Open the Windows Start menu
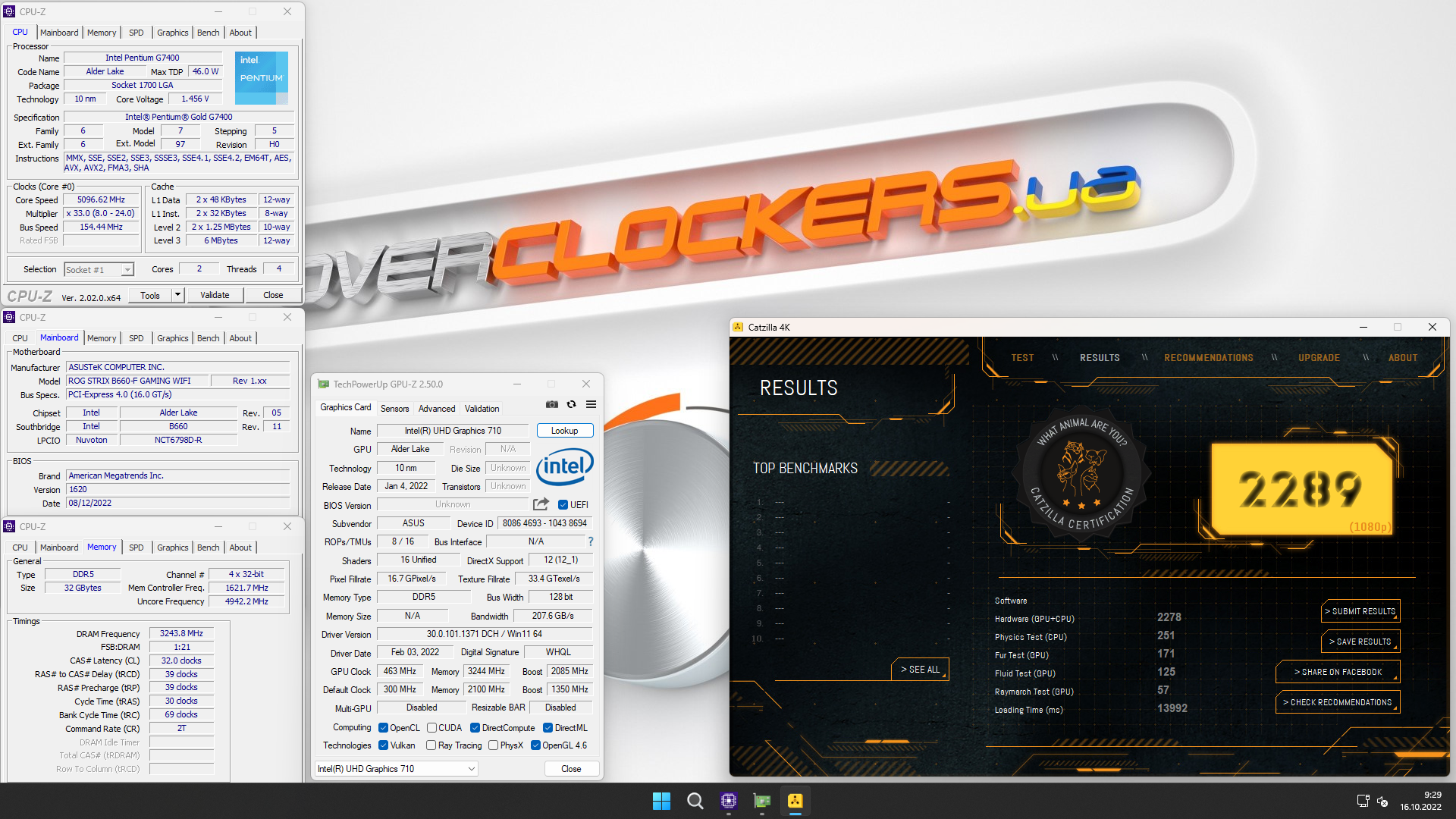Viewport: 1456px width, 819px height. 661,801
